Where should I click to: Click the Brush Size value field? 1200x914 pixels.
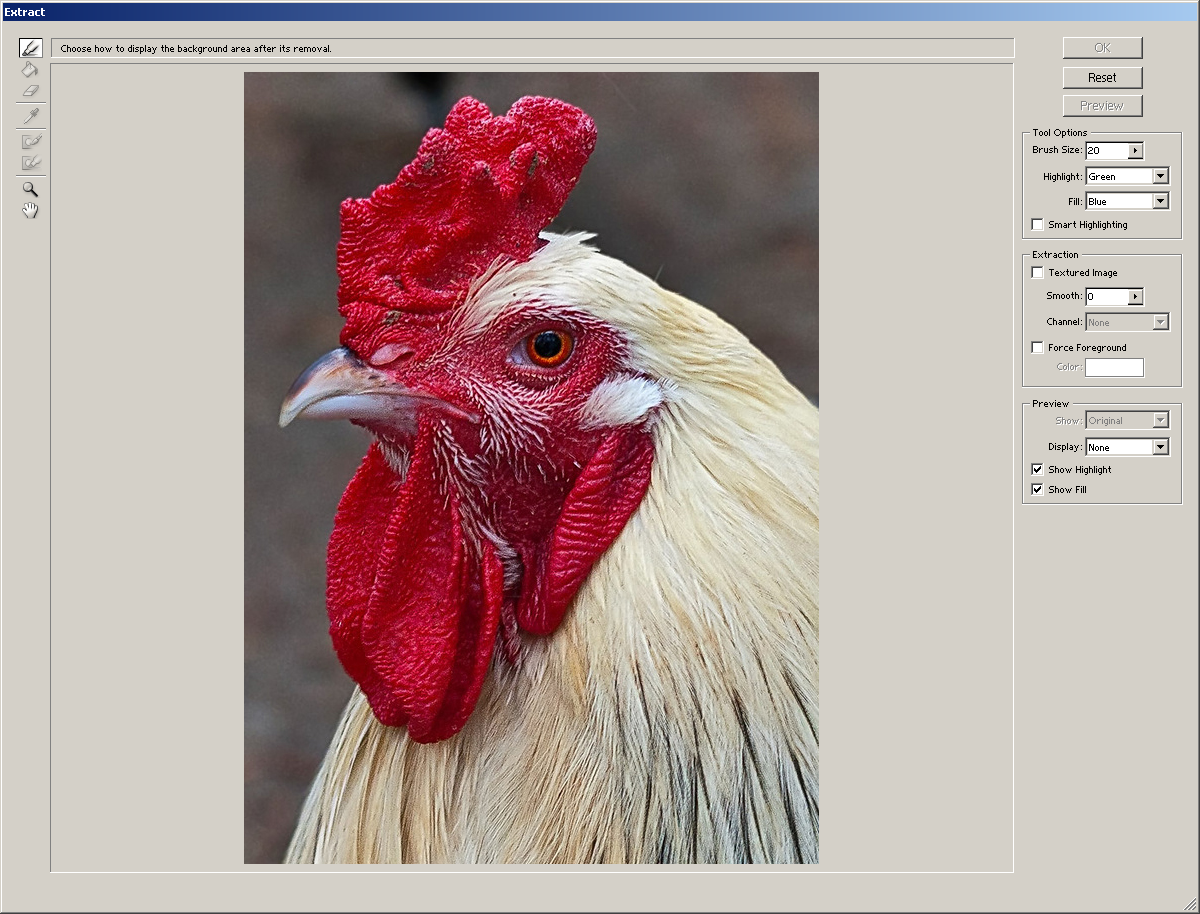pos(1106,151)
